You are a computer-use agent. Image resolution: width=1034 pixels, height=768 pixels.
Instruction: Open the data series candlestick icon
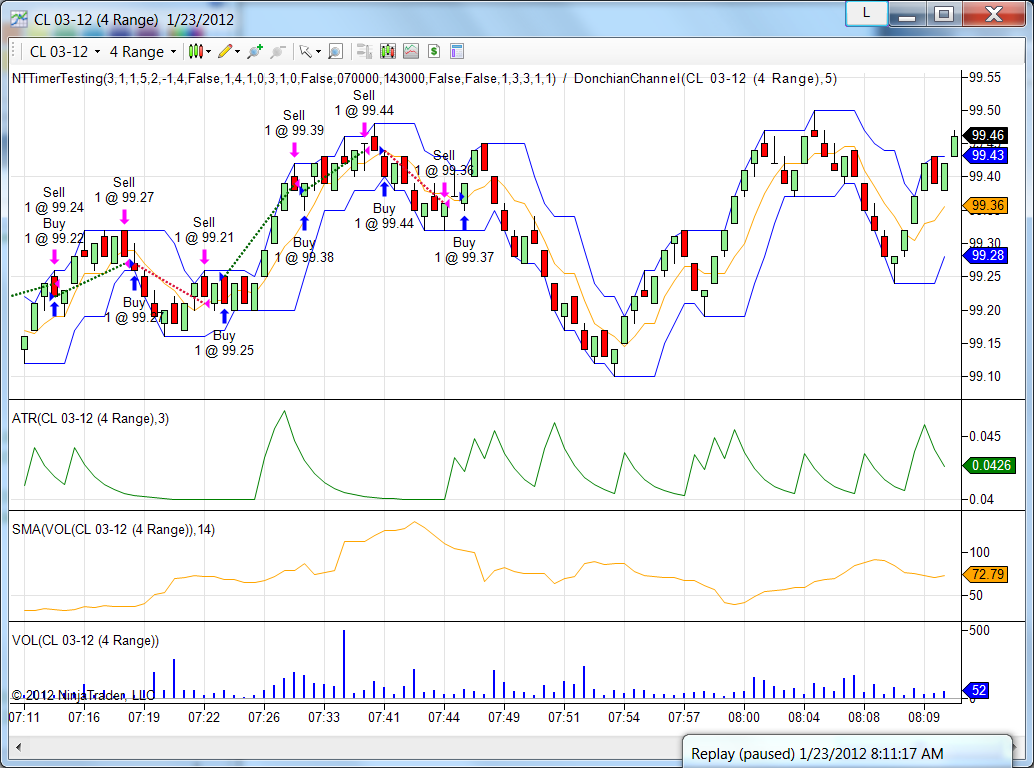click(388, 51)
